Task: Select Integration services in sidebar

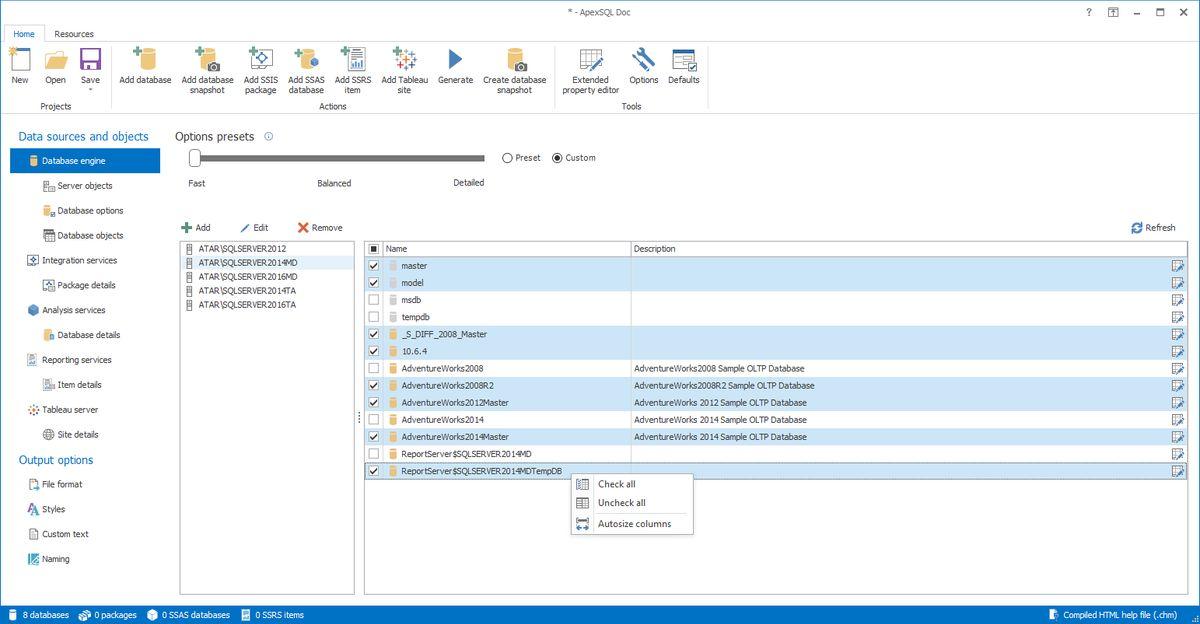Action: (72, 261)
